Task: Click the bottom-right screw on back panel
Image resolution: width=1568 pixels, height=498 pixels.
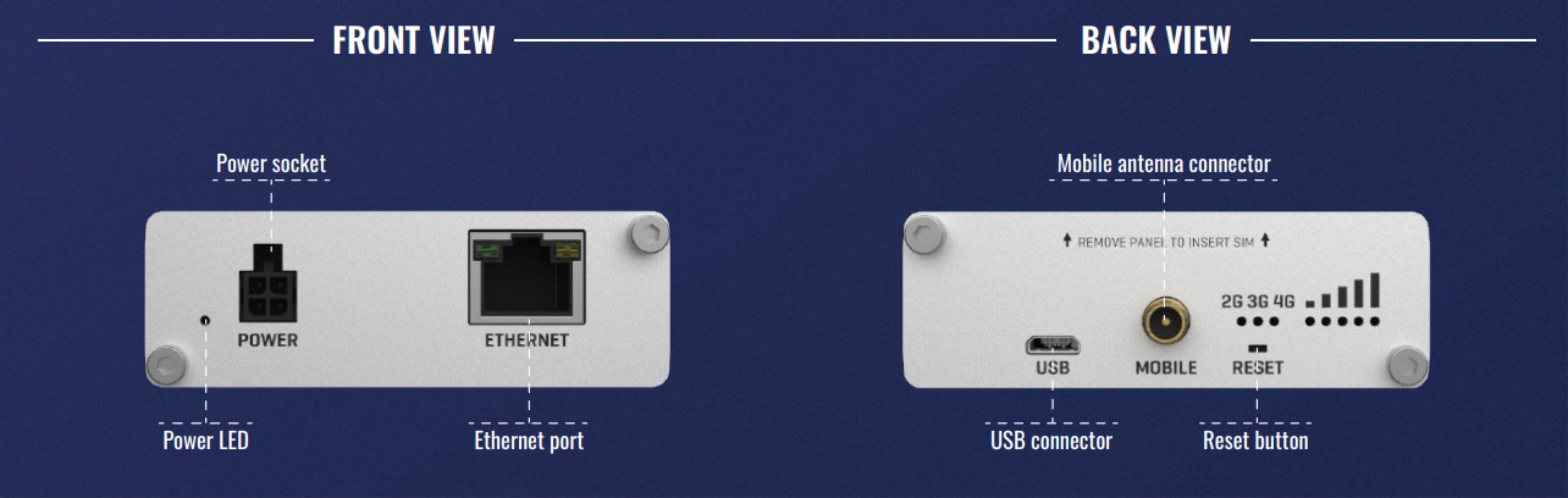Action: 1407,366
